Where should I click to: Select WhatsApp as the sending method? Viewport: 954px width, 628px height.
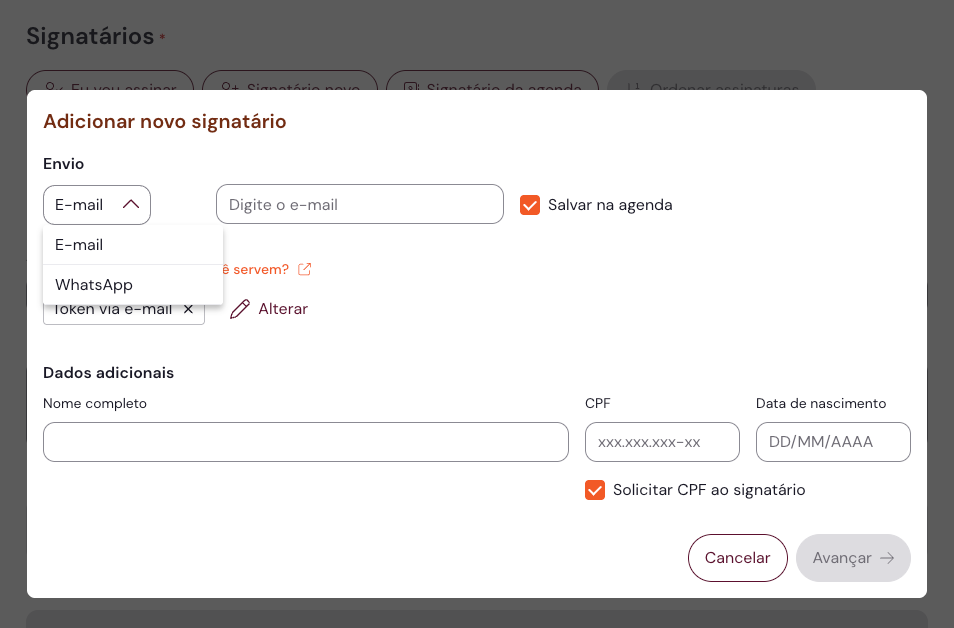[x=94, y=285]
